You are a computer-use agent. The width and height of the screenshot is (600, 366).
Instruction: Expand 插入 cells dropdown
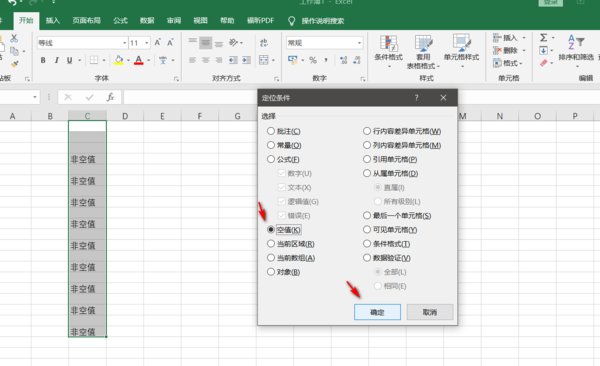click(524, 38)
